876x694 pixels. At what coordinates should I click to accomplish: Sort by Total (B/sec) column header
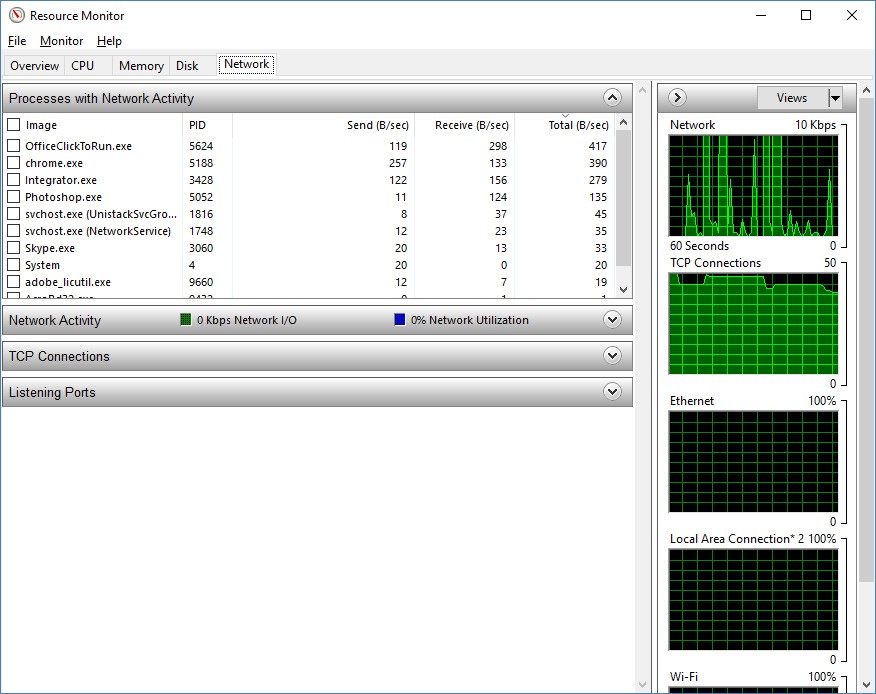(577, 125)
